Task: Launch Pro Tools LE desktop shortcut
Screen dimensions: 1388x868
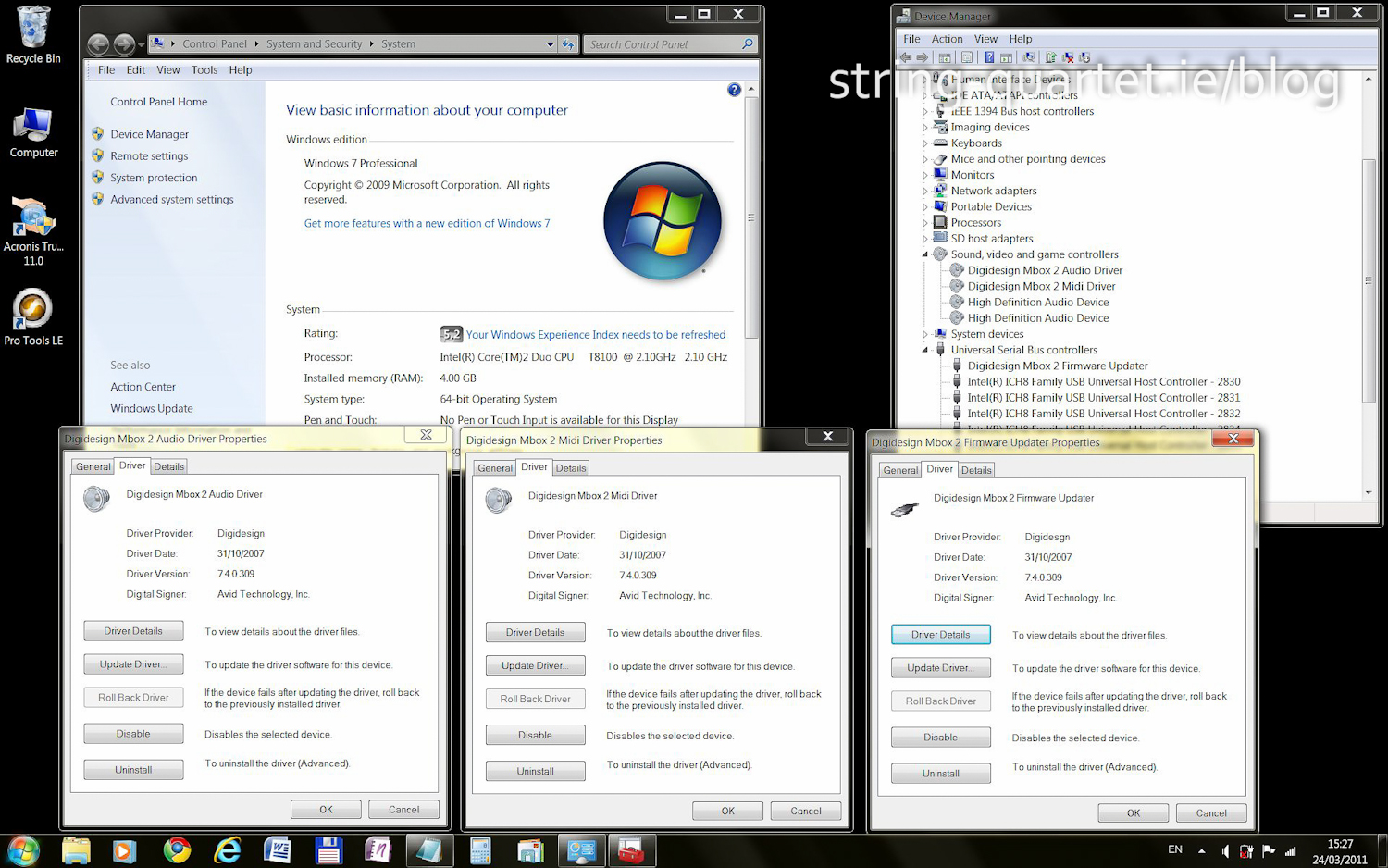Action: click(x=33, y=316)
